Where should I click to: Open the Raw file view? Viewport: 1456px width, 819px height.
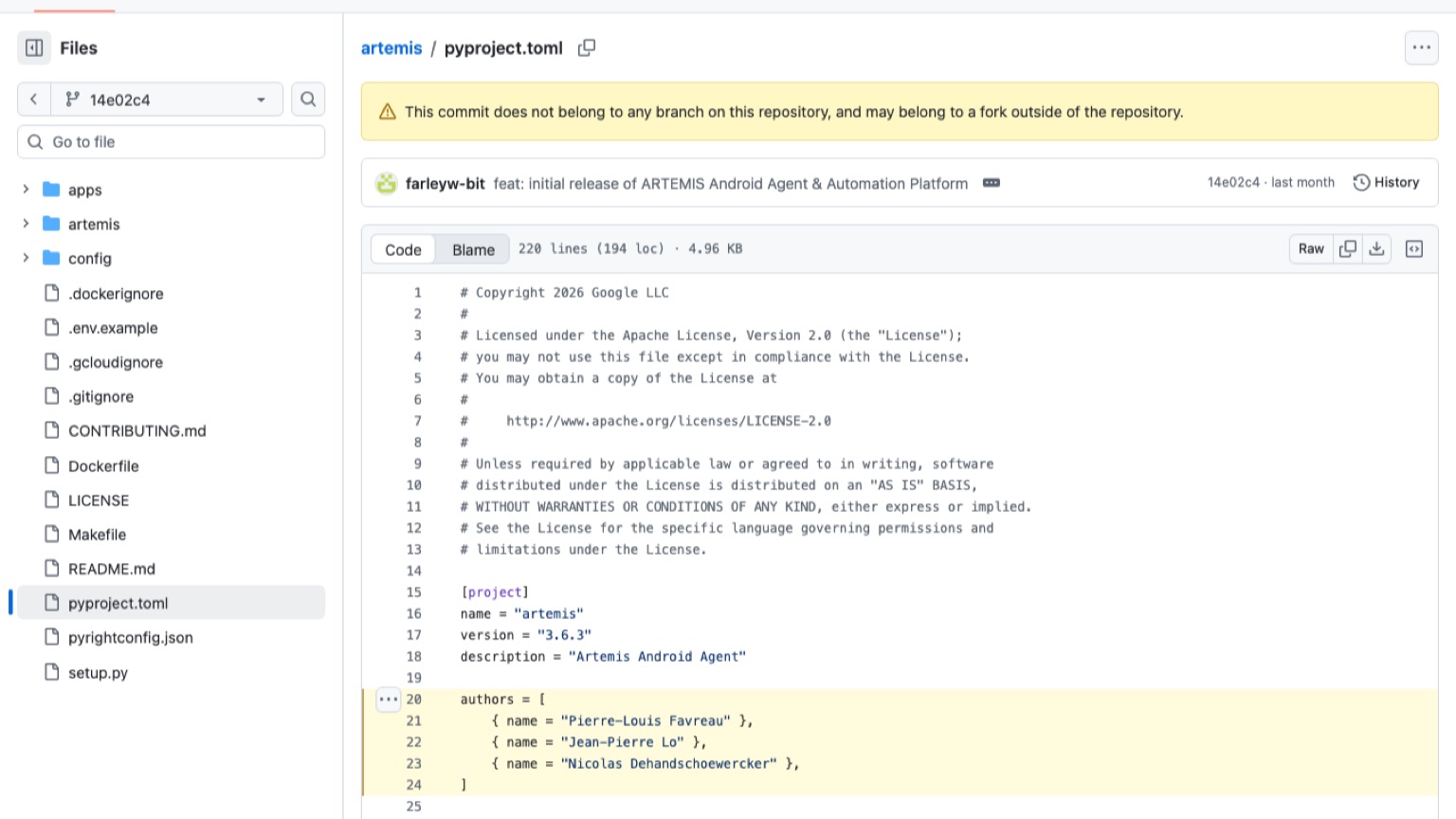click(x=1311, y=248)
